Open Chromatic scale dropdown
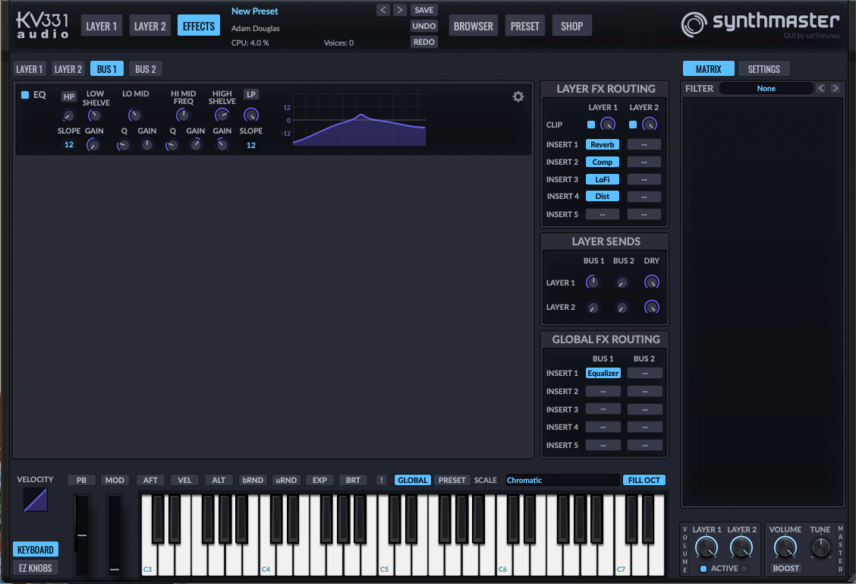This screenshot has width=856, height=584. click(x=562, y=480)
